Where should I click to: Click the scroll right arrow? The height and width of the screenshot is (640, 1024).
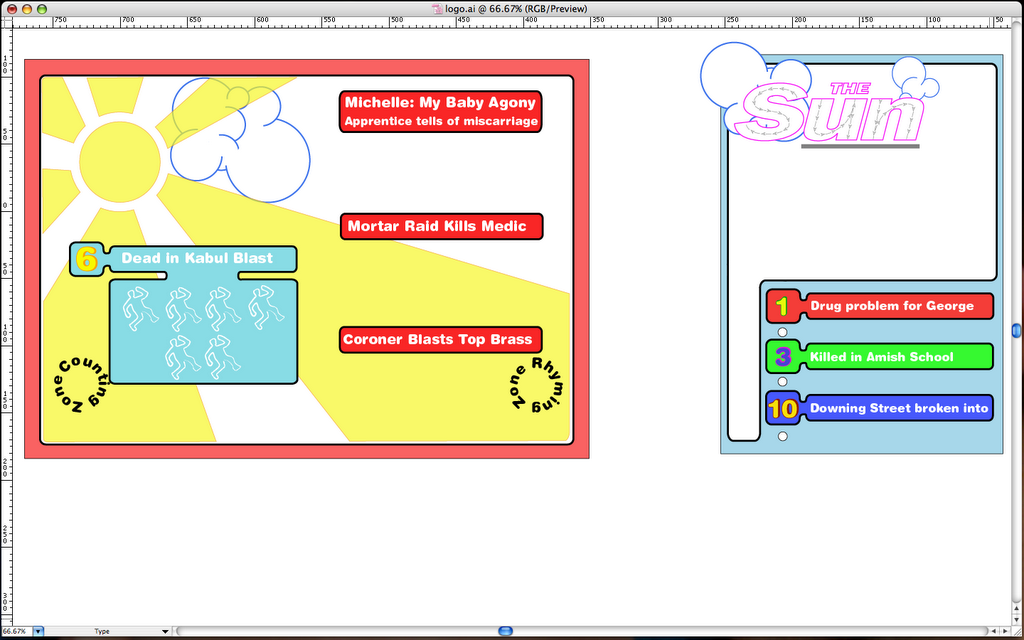1005,631
